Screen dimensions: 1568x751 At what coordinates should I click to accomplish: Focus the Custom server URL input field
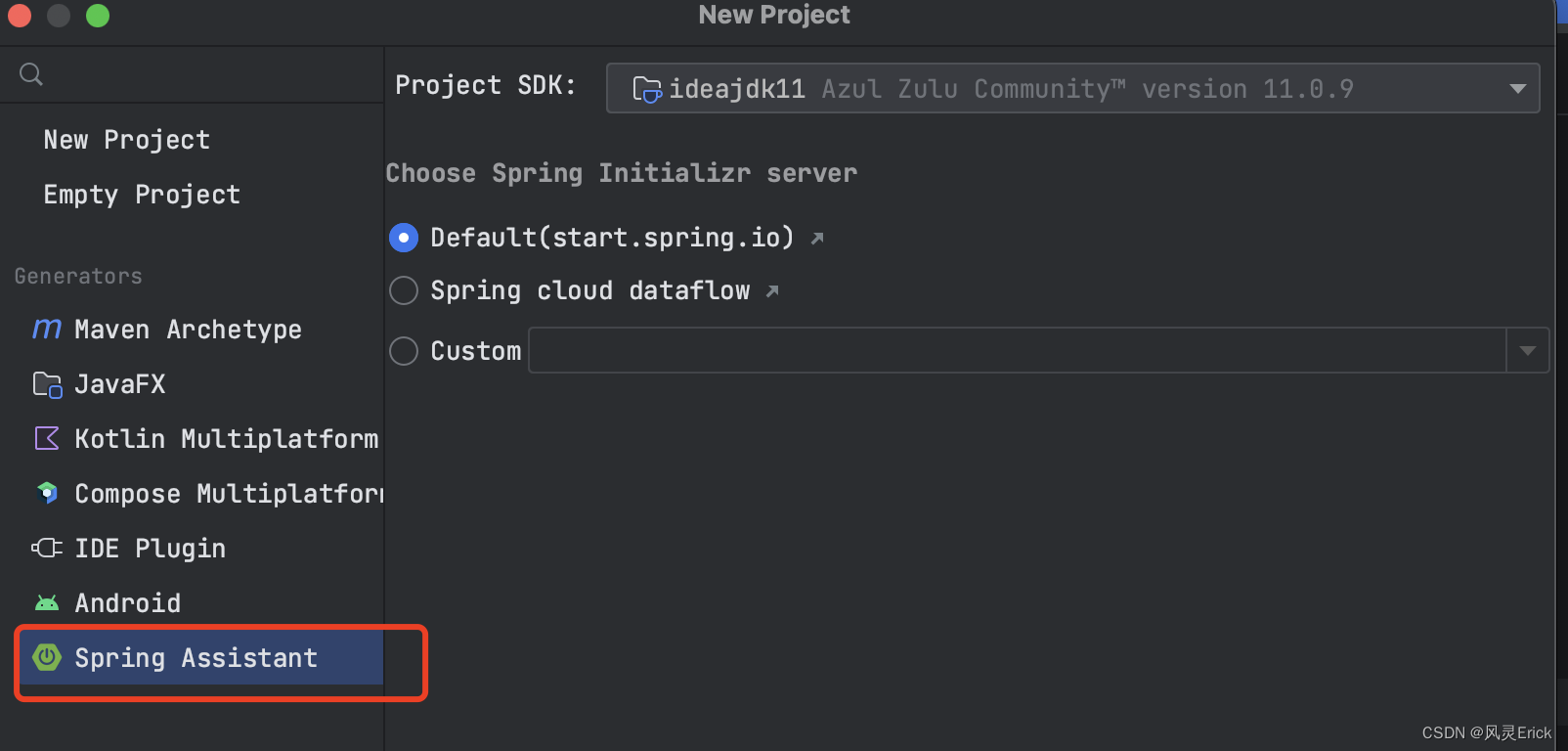(x=1017, y=350)
